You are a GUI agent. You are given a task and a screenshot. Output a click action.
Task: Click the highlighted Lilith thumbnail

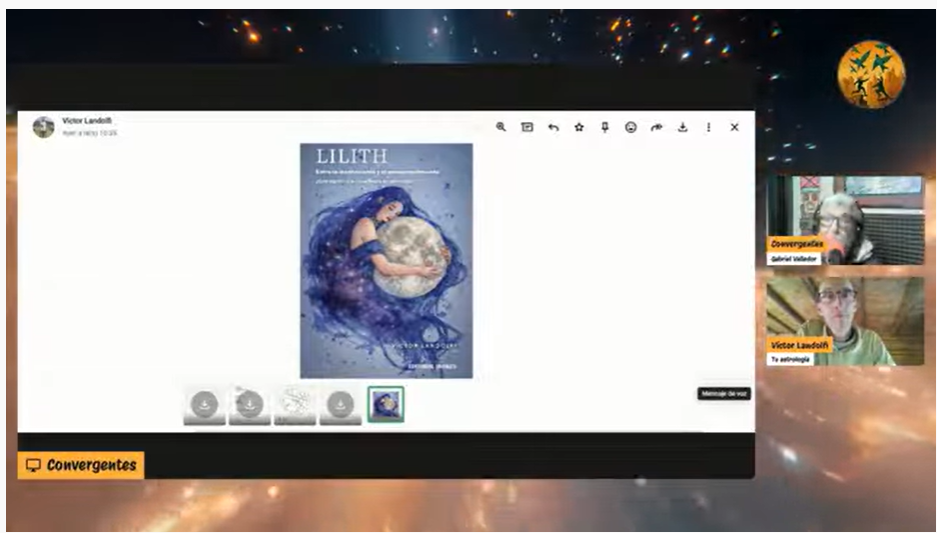click(x=385, y=404)
